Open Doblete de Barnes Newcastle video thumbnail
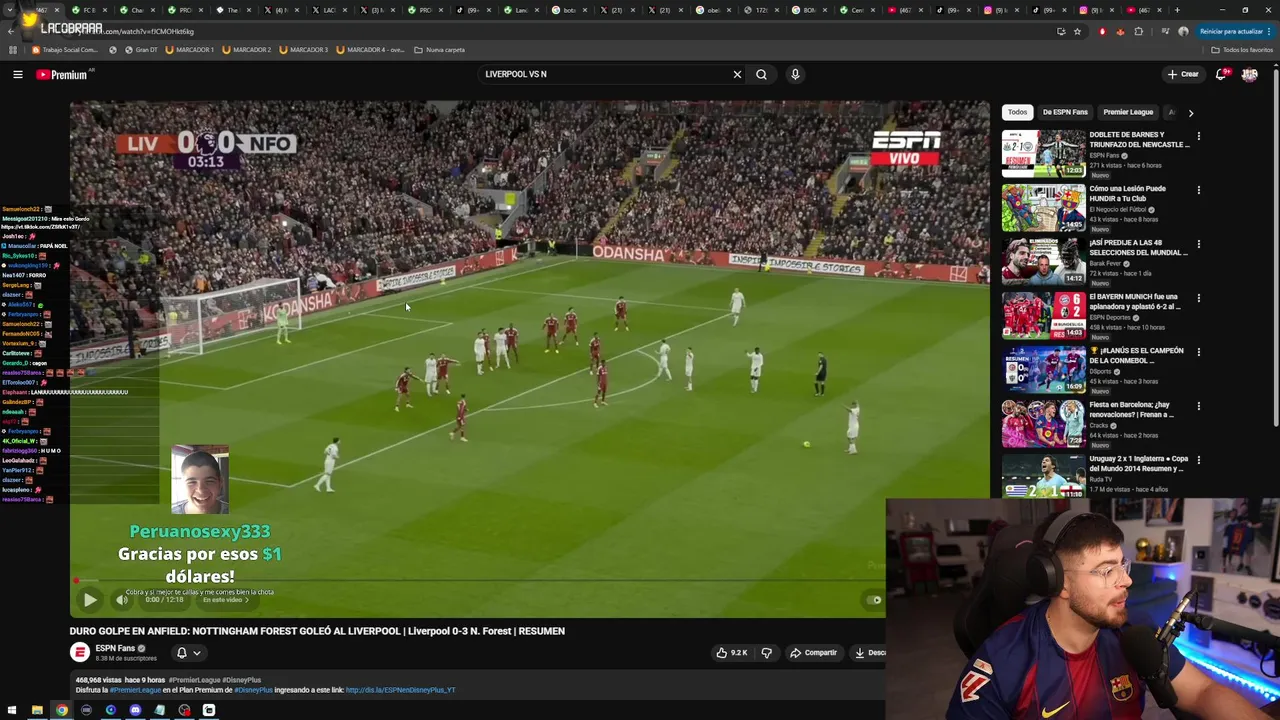 [x=1043, y=154]
